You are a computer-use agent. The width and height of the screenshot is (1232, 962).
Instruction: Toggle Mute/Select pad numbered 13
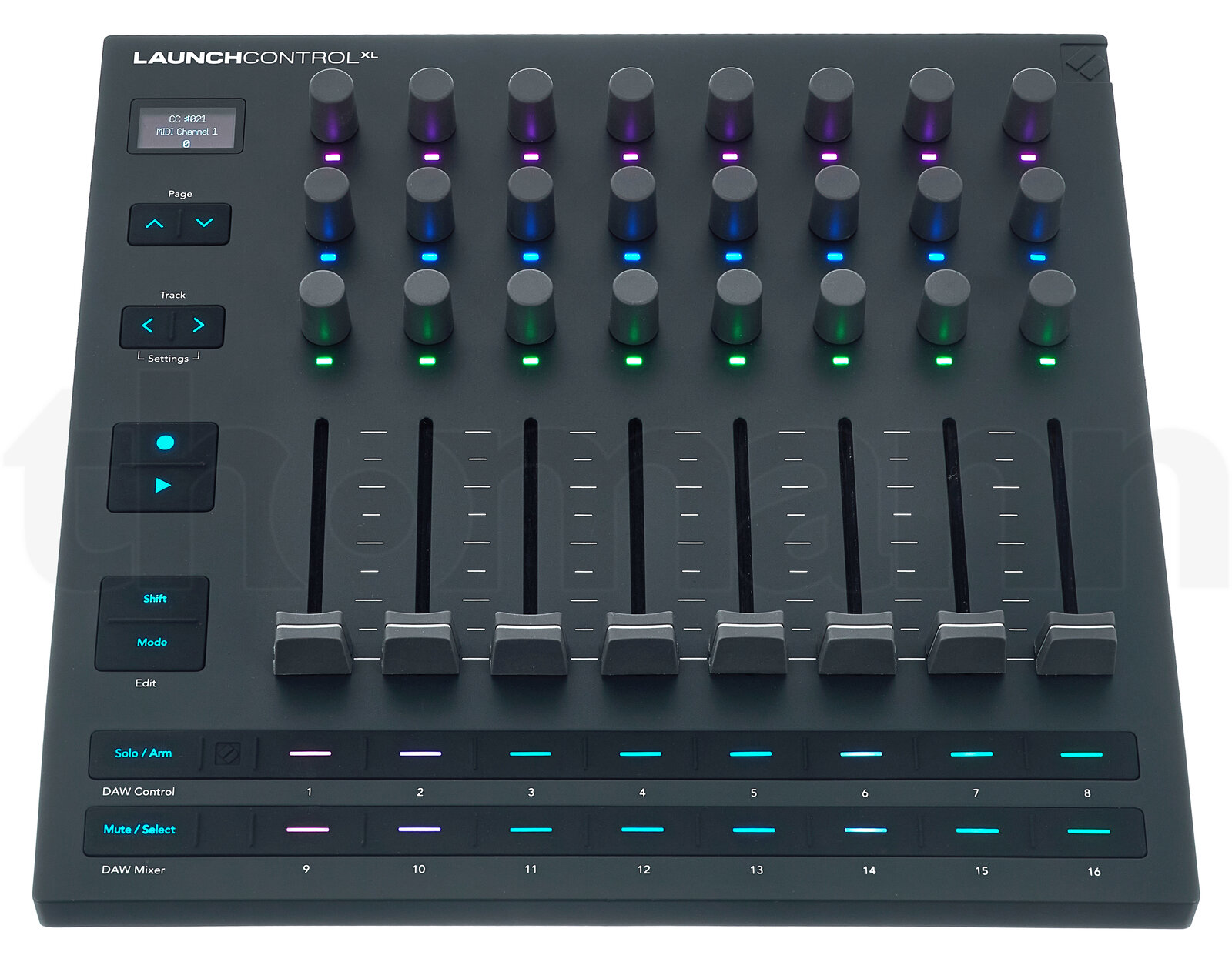pyautogui.click(x=755, y=830)
